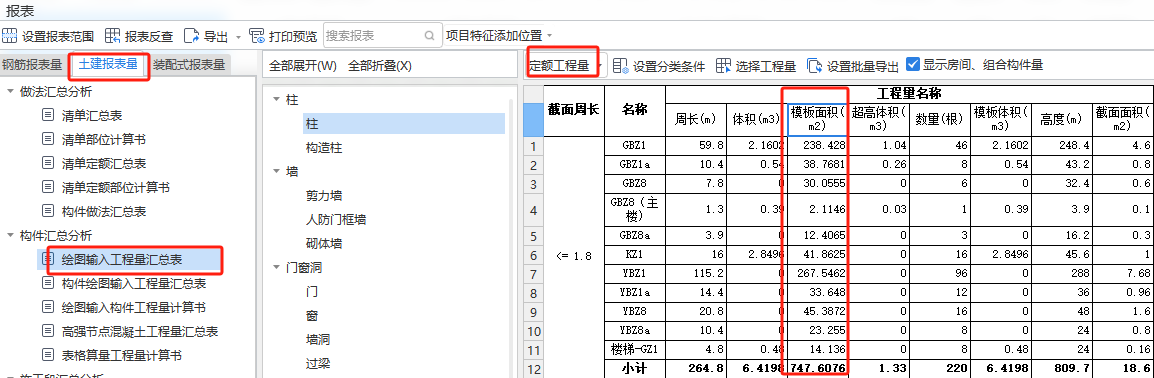Click the 设置批量导出 button label
1154x378 pixels.
pyautogui.click(x=863, y=66)
